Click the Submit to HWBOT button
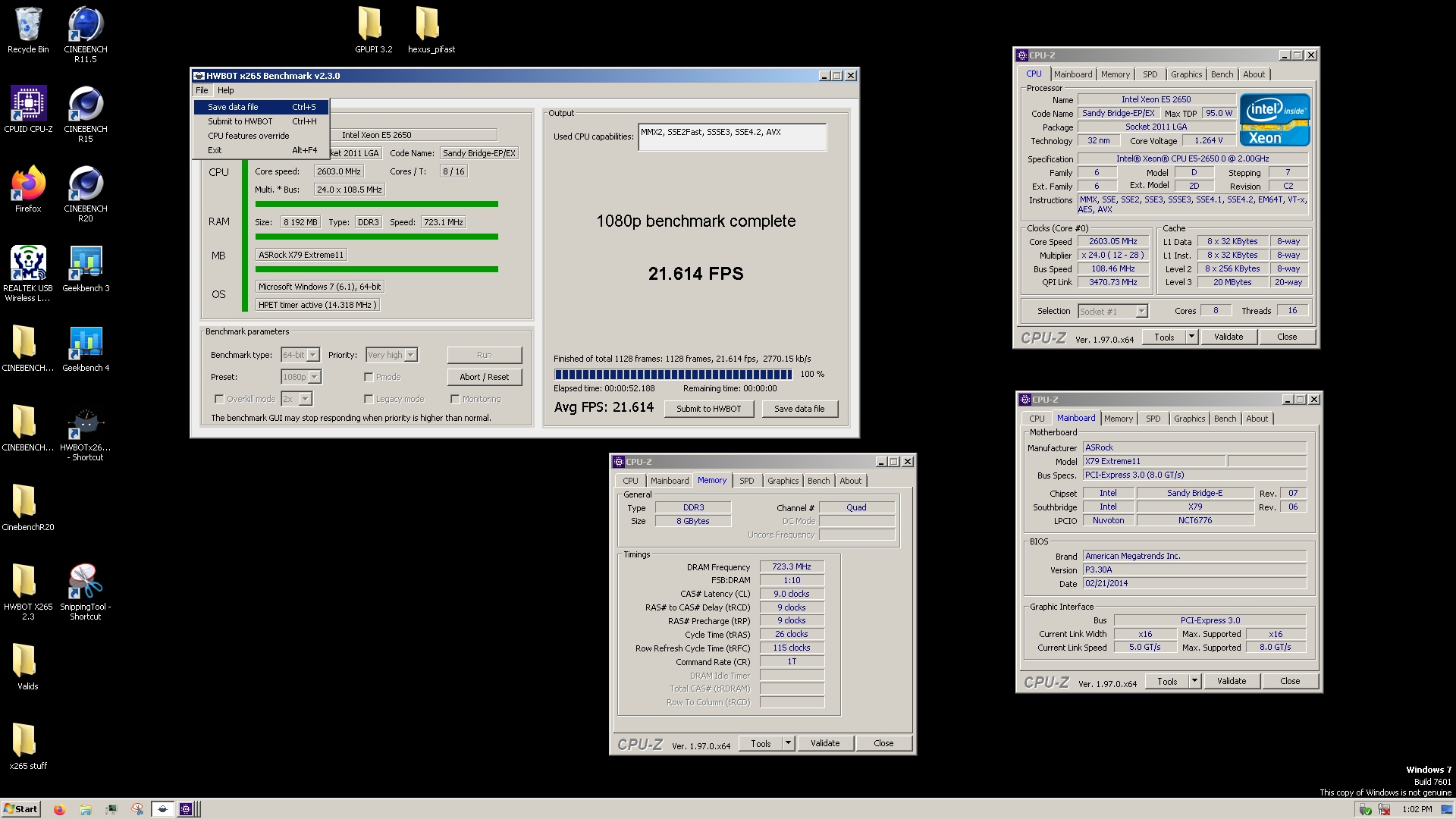 (709, 409)
